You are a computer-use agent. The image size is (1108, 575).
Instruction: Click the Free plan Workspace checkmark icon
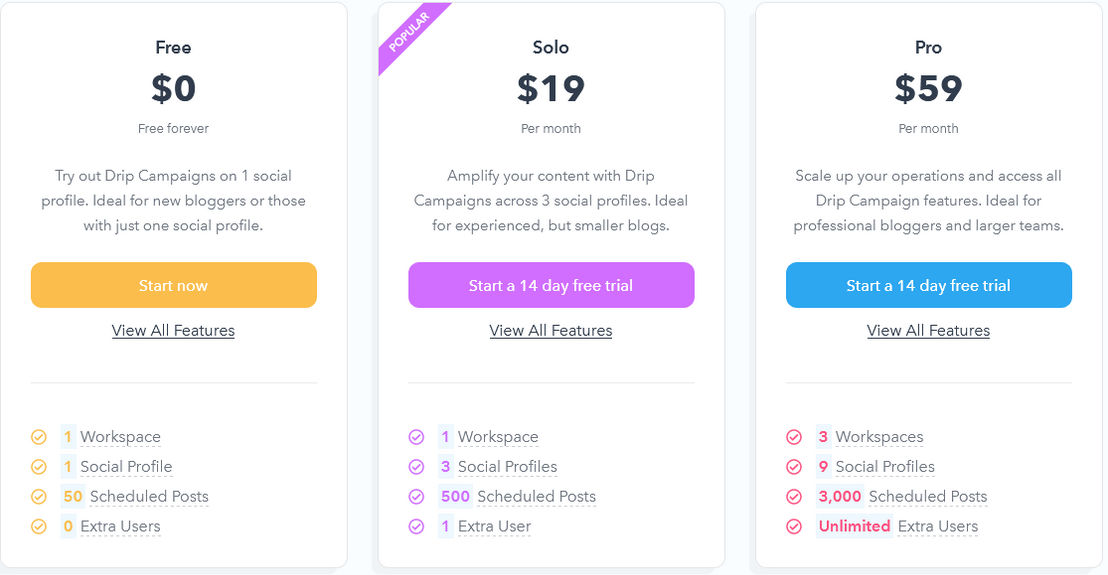click(39, 437)
